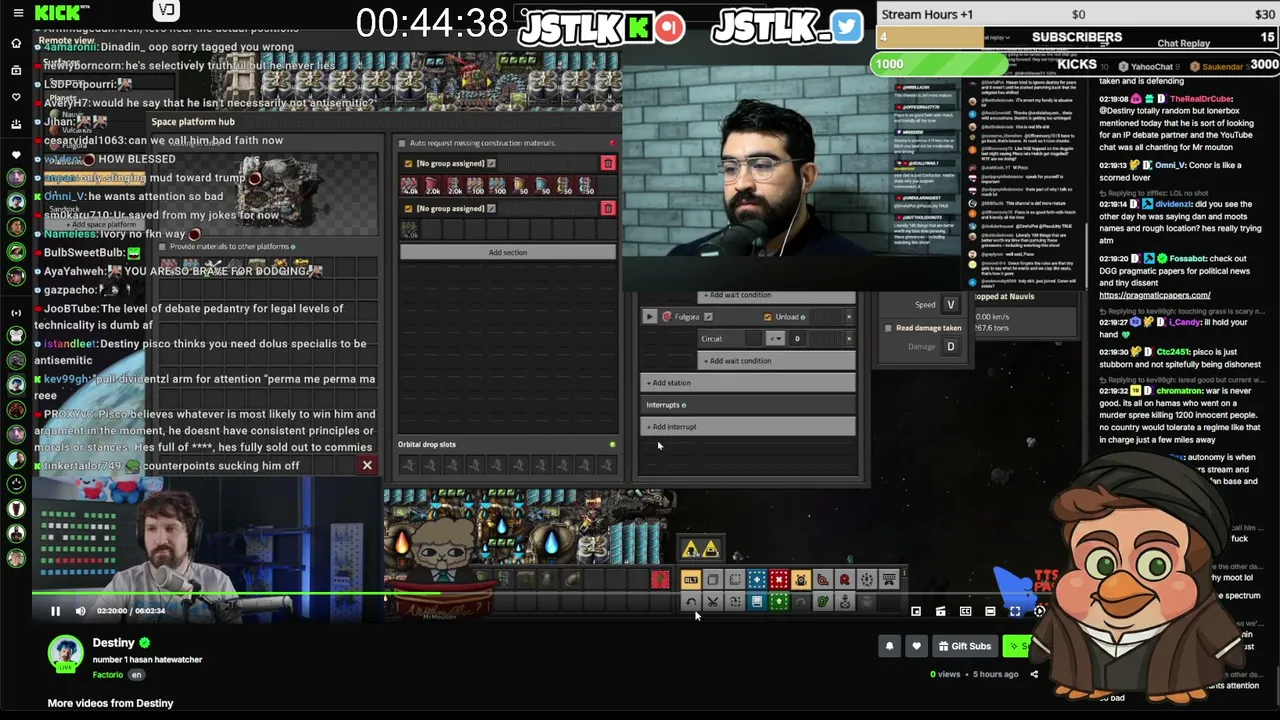
Task: Edit the first No group assigned name
Action: [491, 163]
